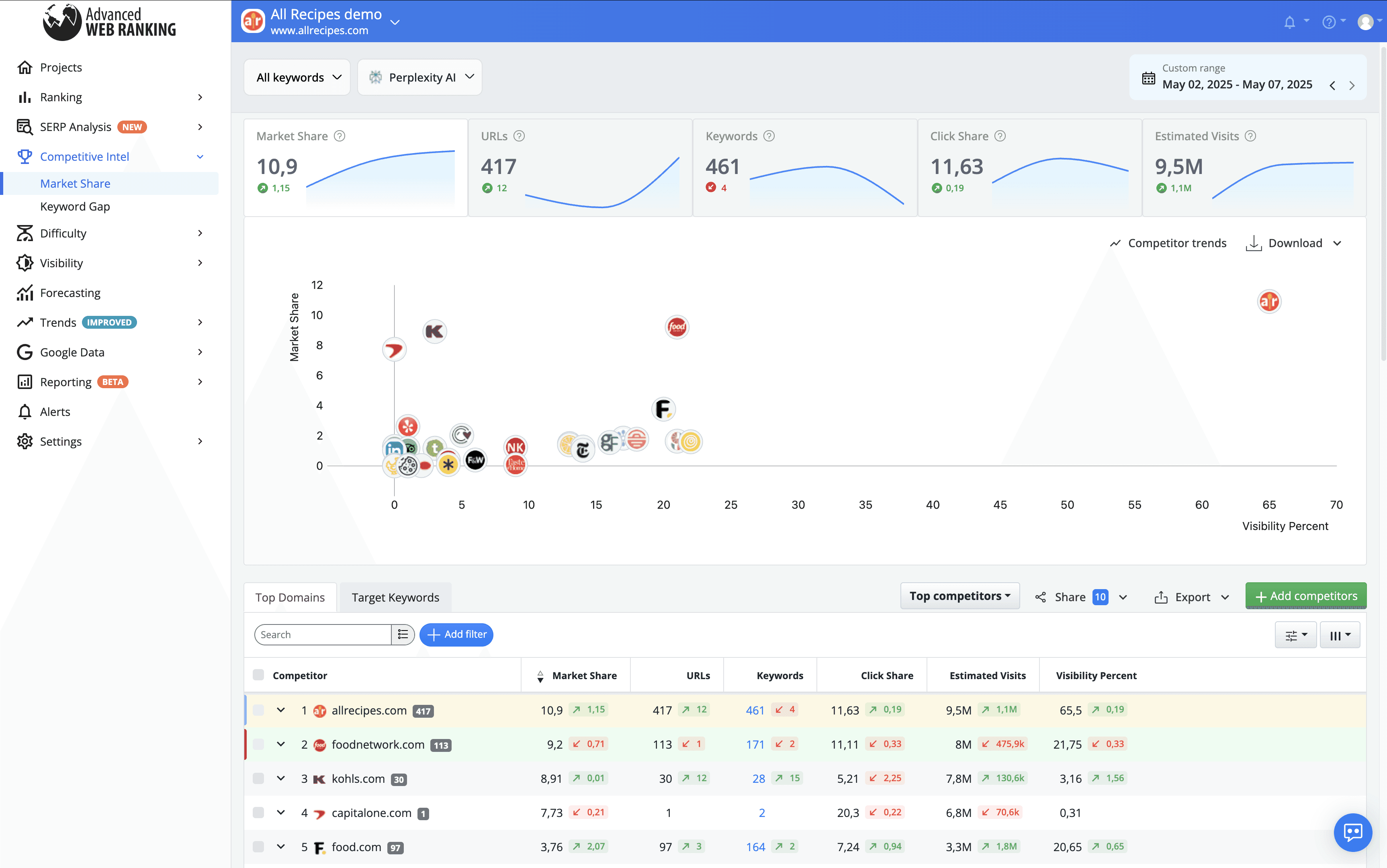Open 461 keywords link for allrecipes.com
The image size is (1387, 868).
(x=755, y=710)
